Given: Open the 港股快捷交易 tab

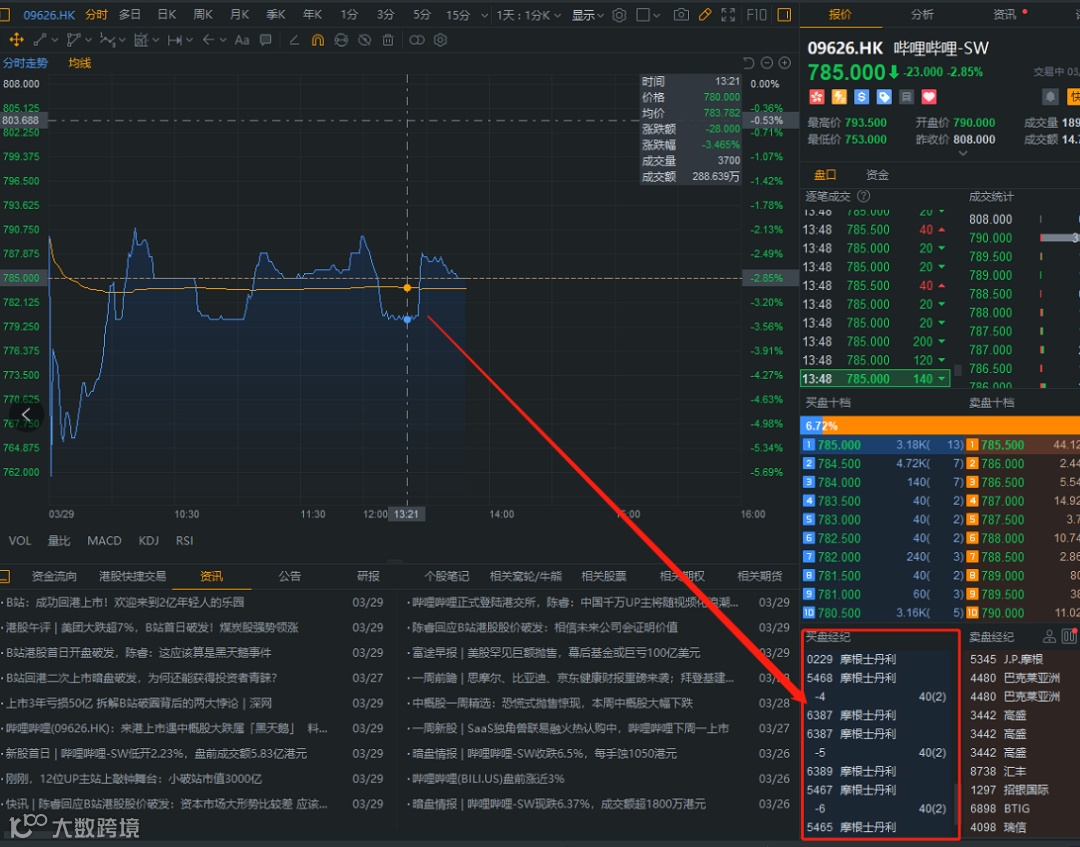Looking at the screenshot, I should click(x=132, y=576).
